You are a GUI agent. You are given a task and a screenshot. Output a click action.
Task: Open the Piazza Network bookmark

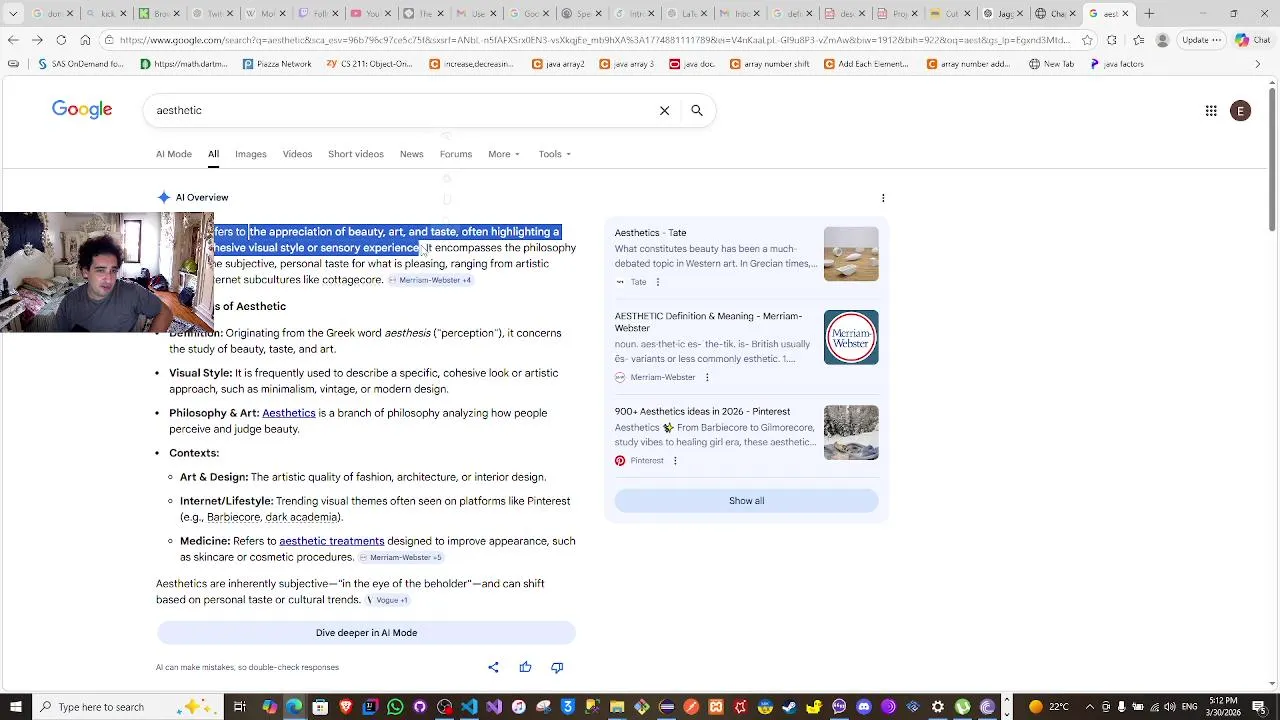click(277, 64)
